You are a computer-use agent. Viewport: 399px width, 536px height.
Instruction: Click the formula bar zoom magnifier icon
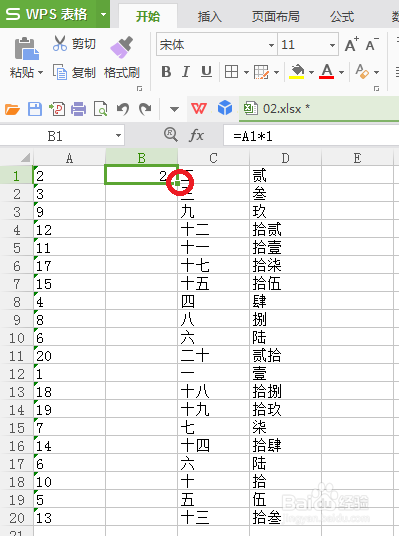point(170,135)
